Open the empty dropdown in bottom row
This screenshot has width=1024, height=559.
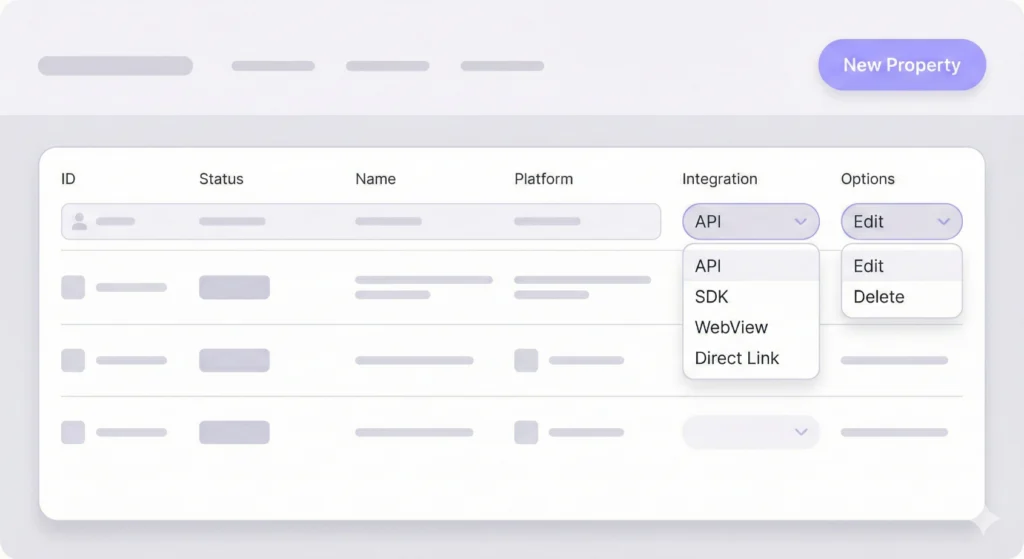click(750, 432)
